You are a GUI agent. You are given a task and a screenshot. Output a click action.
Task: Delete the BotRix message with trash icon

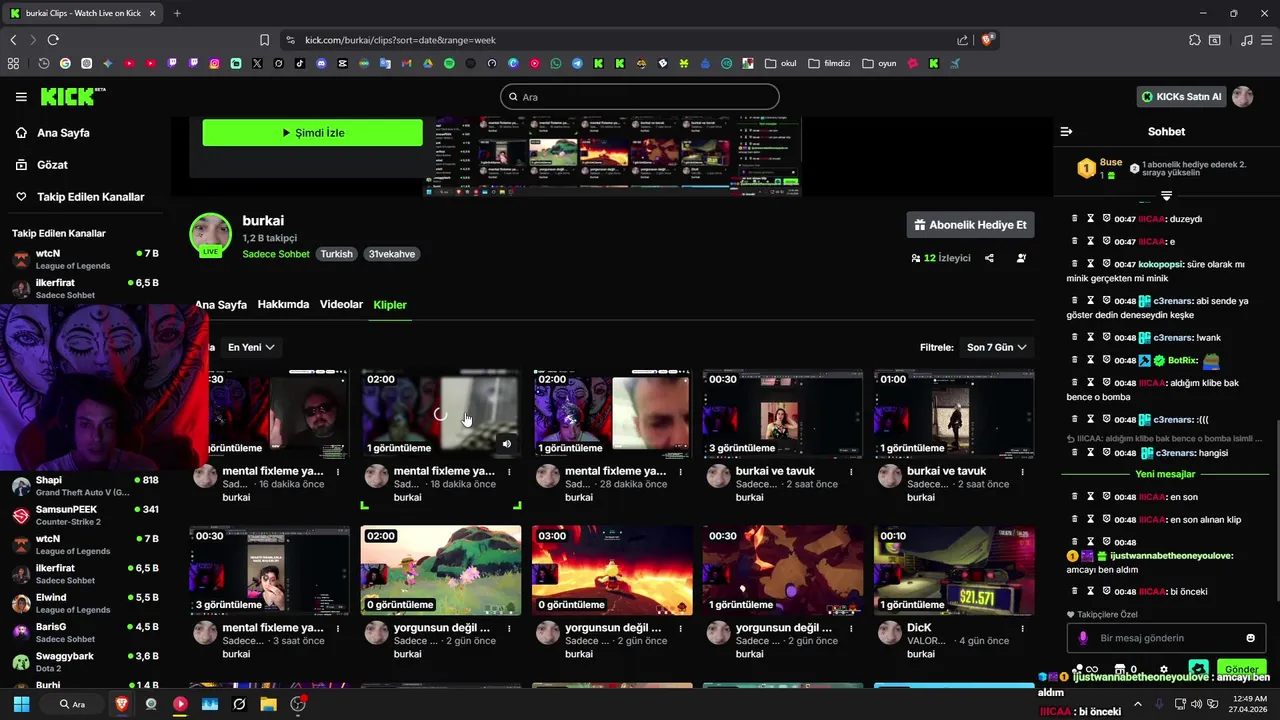[x=1075, y=360]
